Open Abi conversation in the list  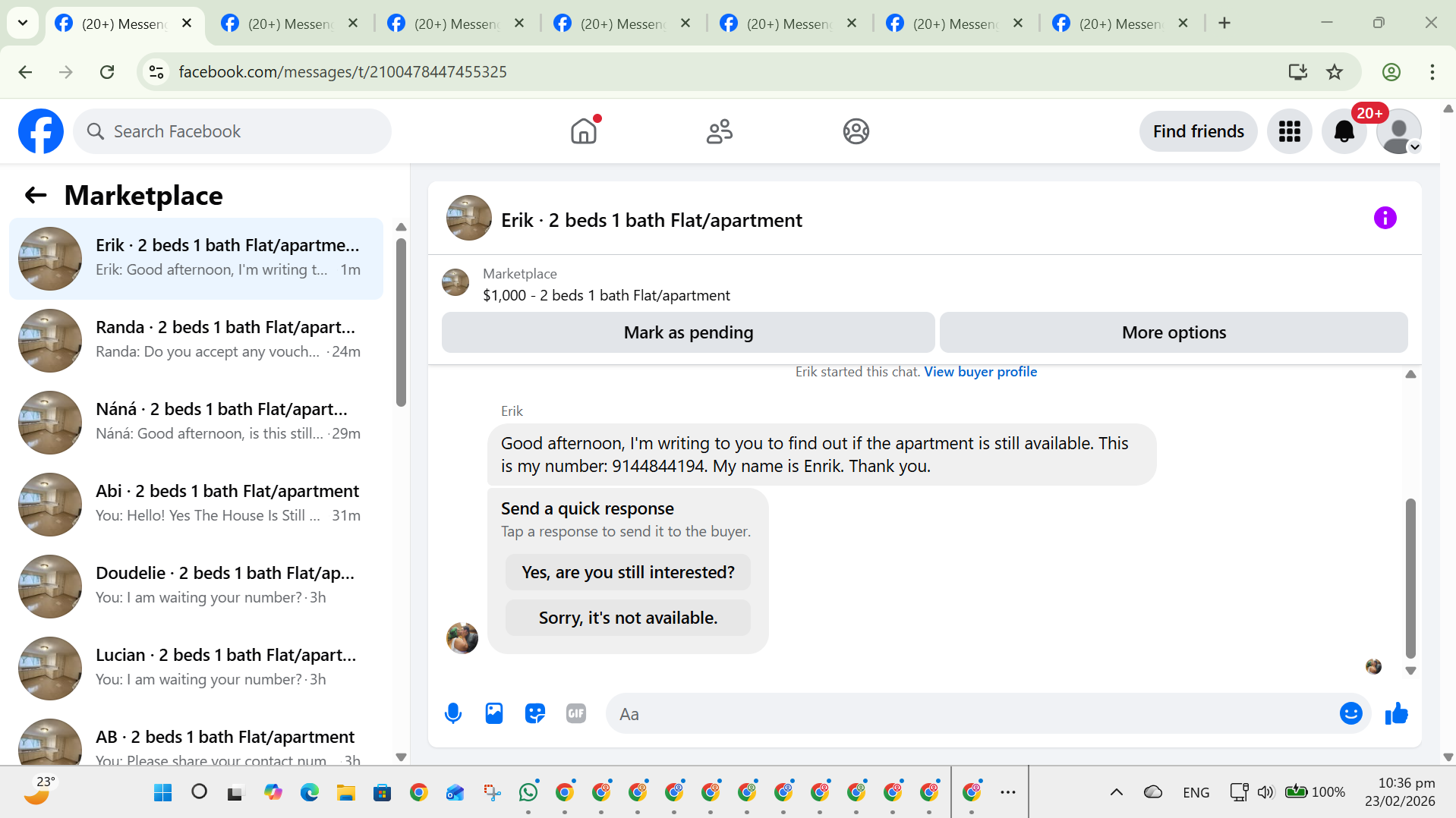click(x=196, y=504)
